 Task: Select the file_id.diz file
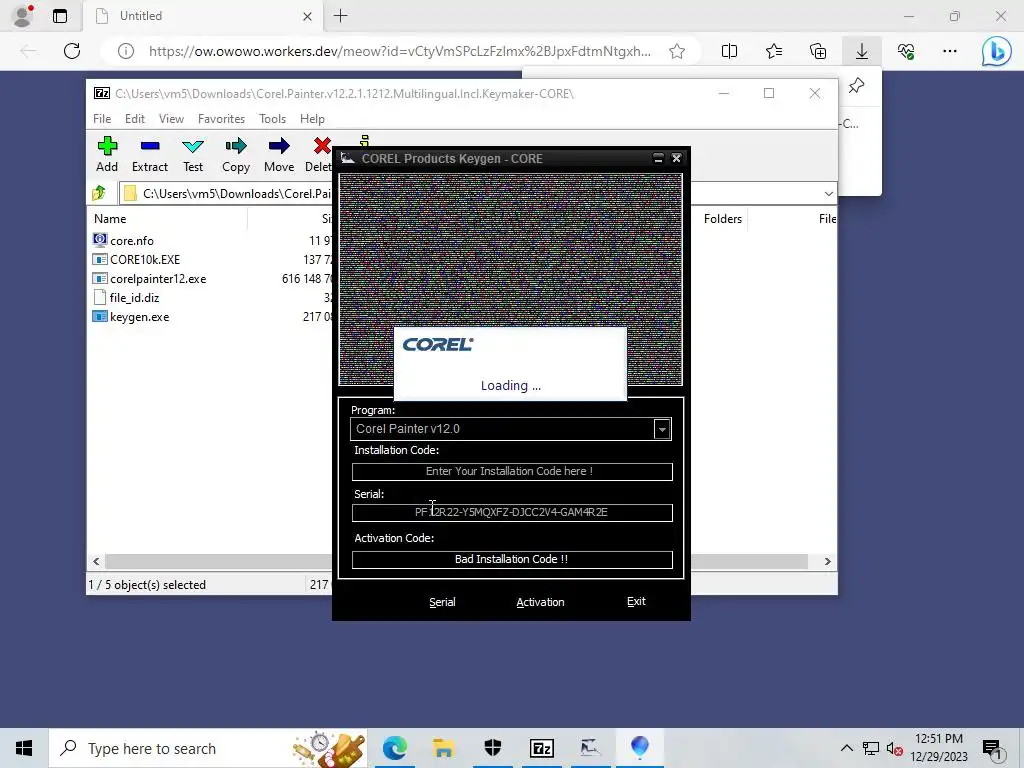pyautogui.click(x=134, y=298)
